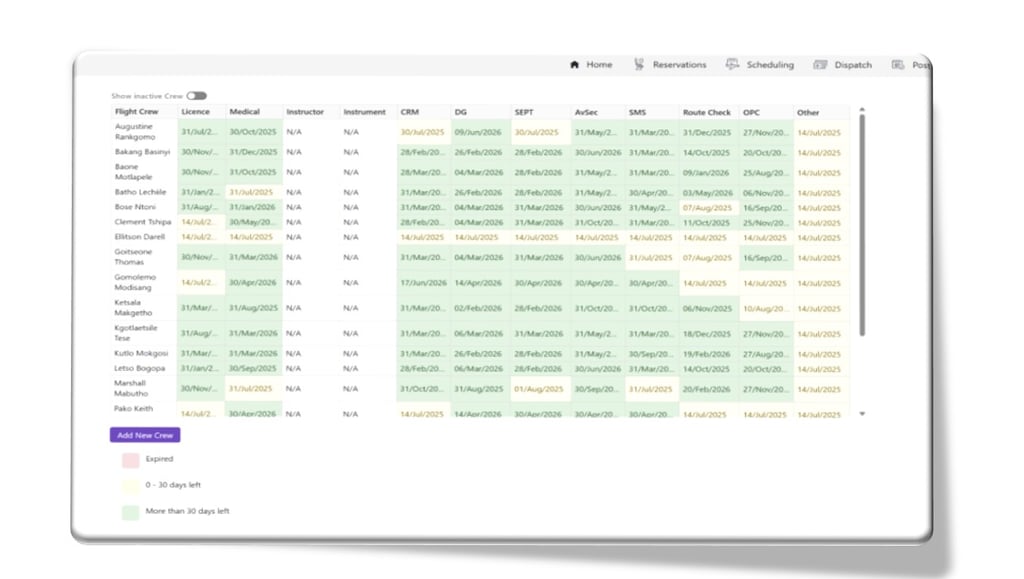
Task: Select crew member Ellitson Darell
Action: click(x=140, y=237)
